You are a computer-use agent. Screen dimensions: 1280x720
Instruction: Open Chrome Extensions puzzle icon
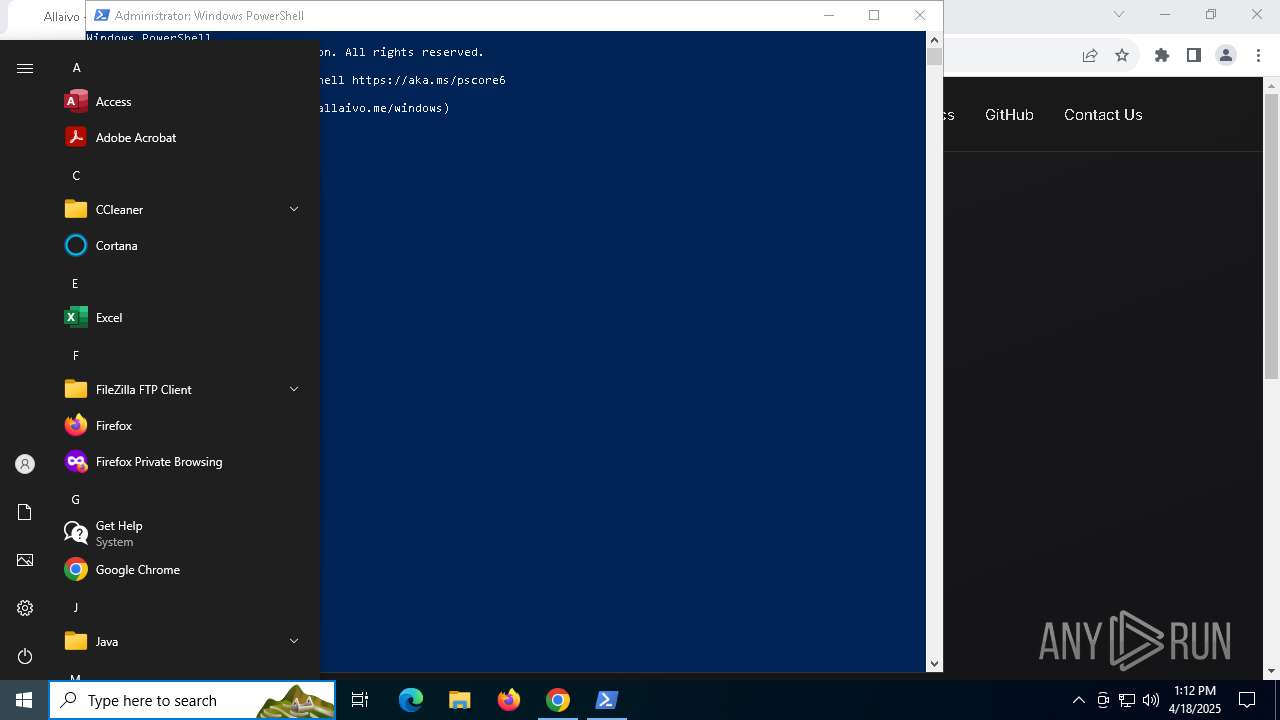coord(1162,56)
